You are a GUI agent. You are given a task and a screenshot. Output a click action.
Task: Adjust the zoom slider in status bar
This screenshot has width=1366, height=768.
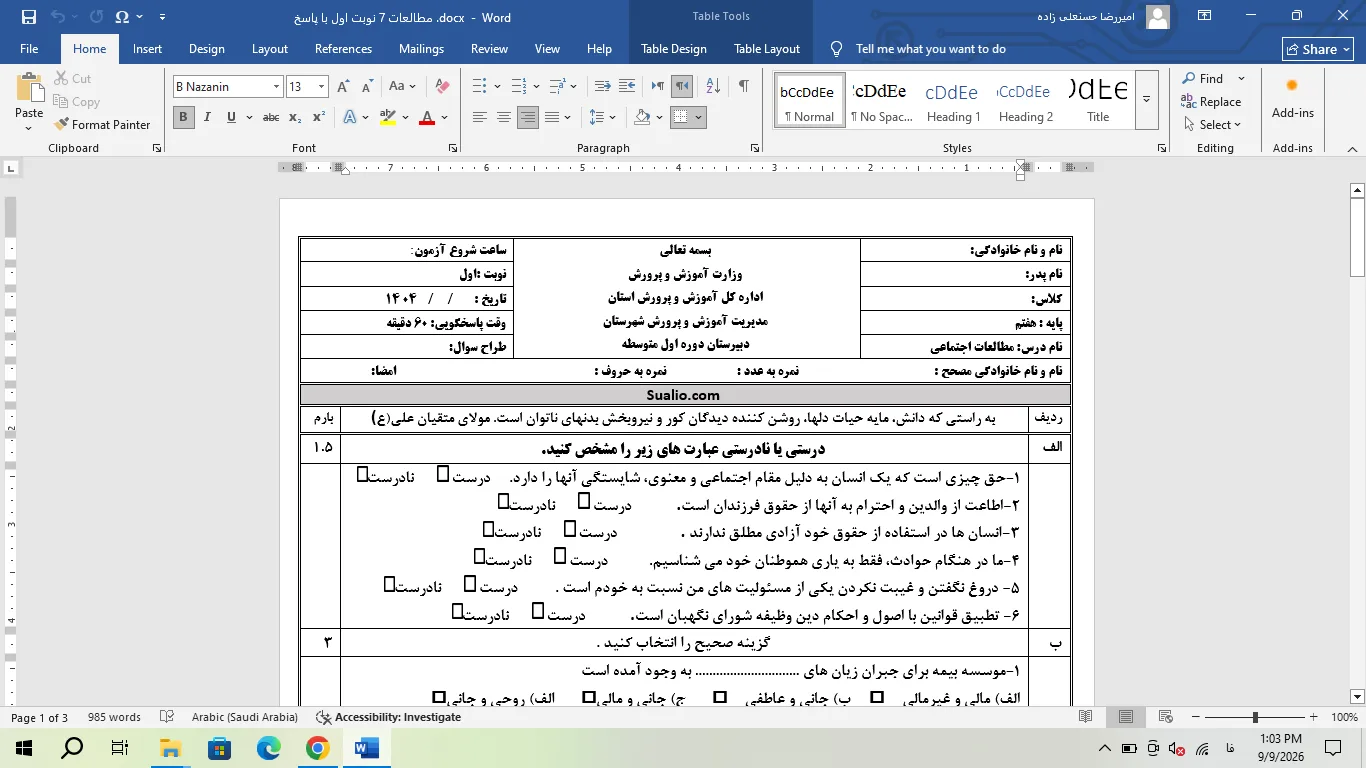point(1255,717)
